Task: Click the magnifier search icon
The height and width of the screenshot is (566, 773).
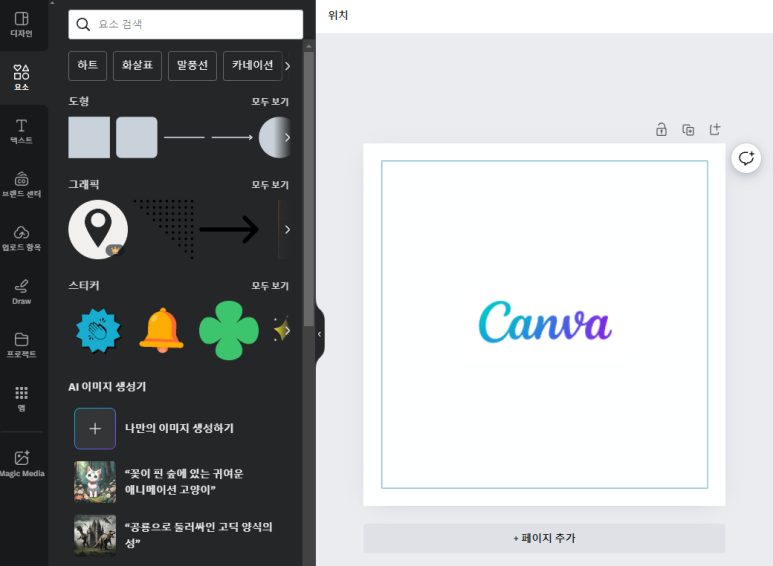Action: (83, 24)
